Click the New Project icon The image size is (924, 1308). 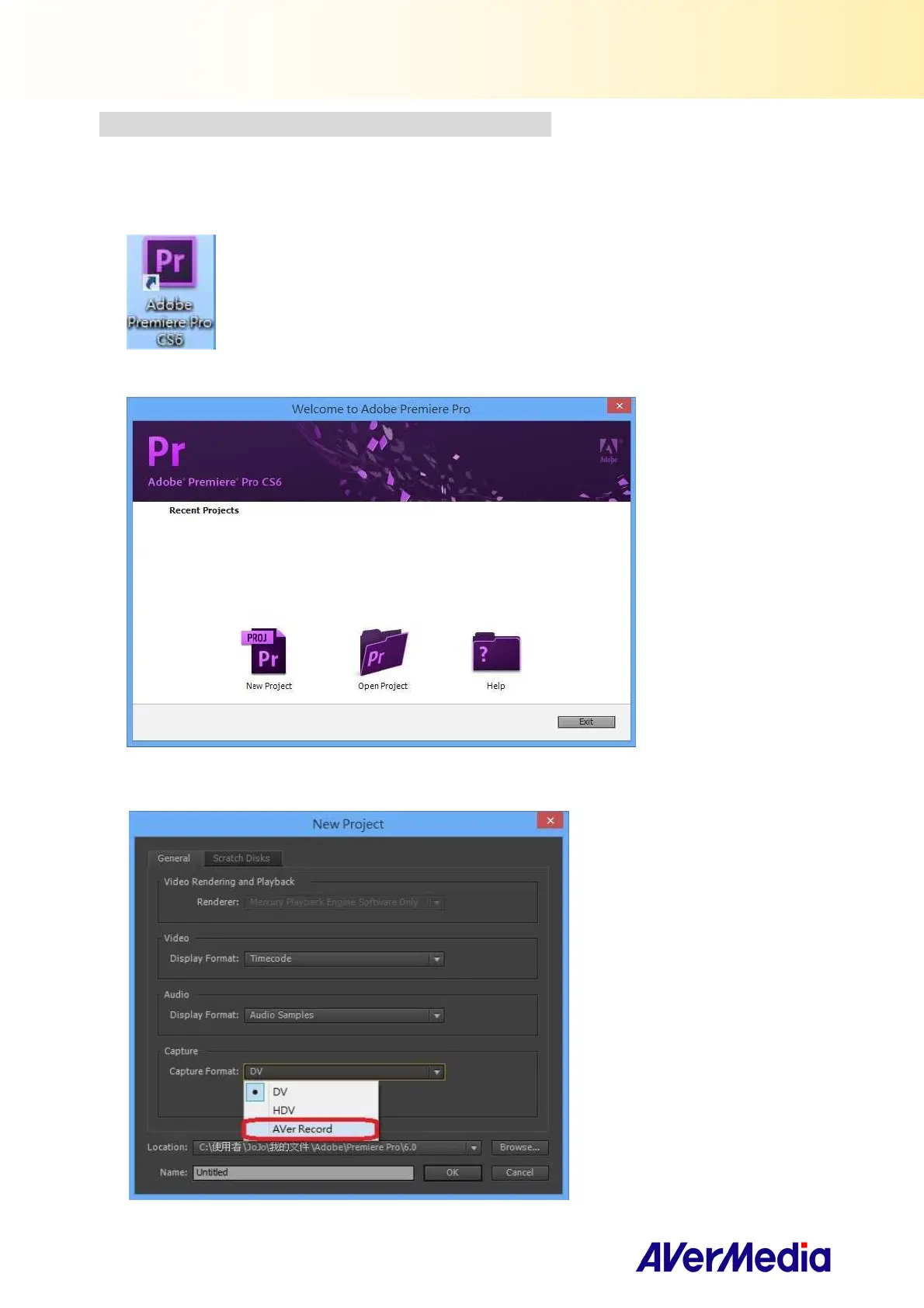(268, 654)
